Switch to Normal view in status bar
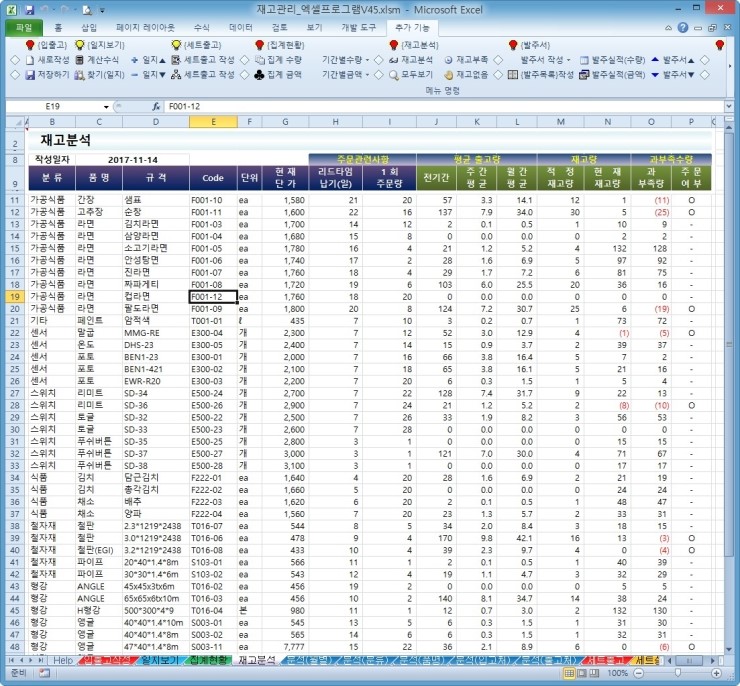 (x=570, y=673)
